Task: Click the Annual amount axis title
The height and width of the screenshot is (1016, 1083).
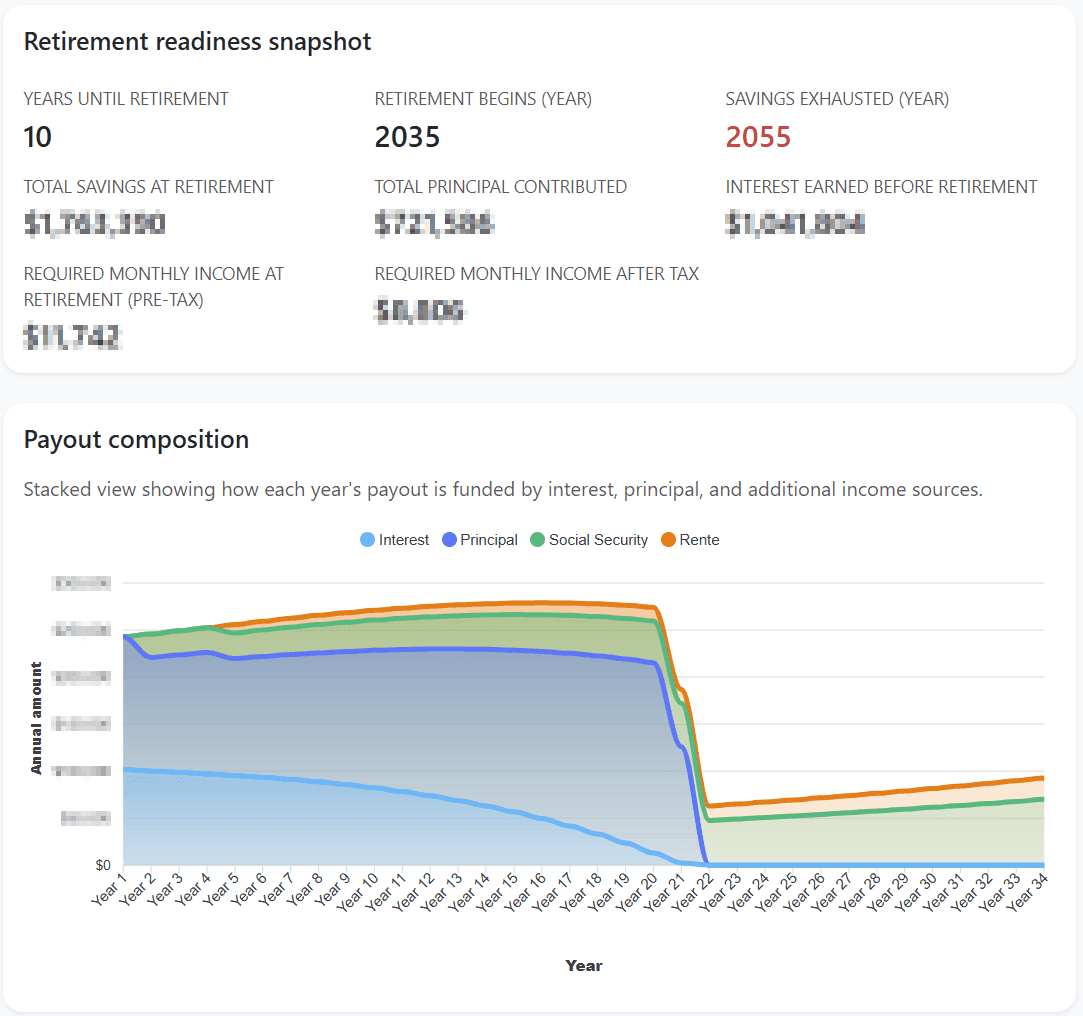Action: [37, 718]
